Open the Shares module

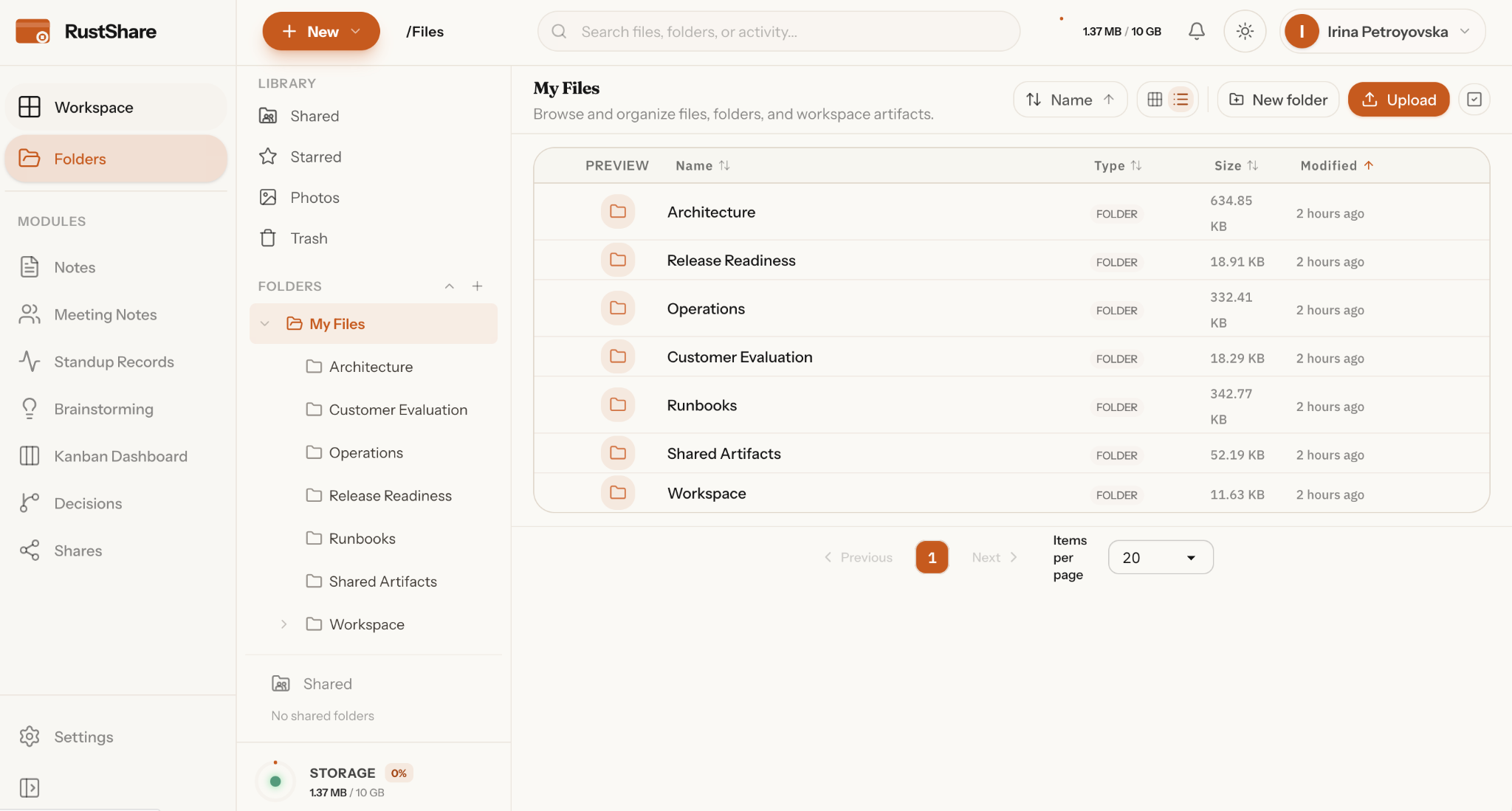tap(116, 551)
